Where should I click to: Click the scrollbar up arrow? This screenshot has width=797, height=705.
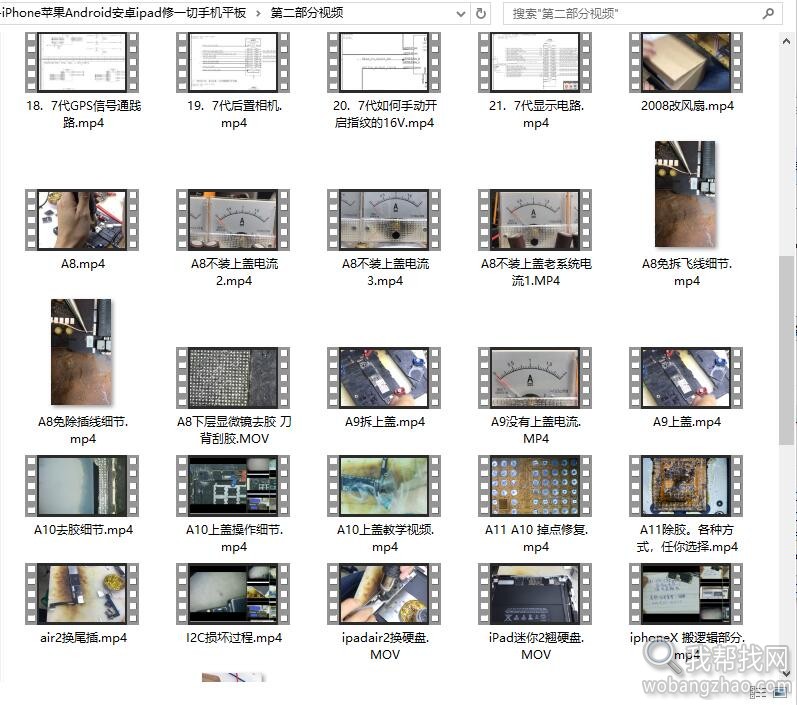click(x=786, y=42)
